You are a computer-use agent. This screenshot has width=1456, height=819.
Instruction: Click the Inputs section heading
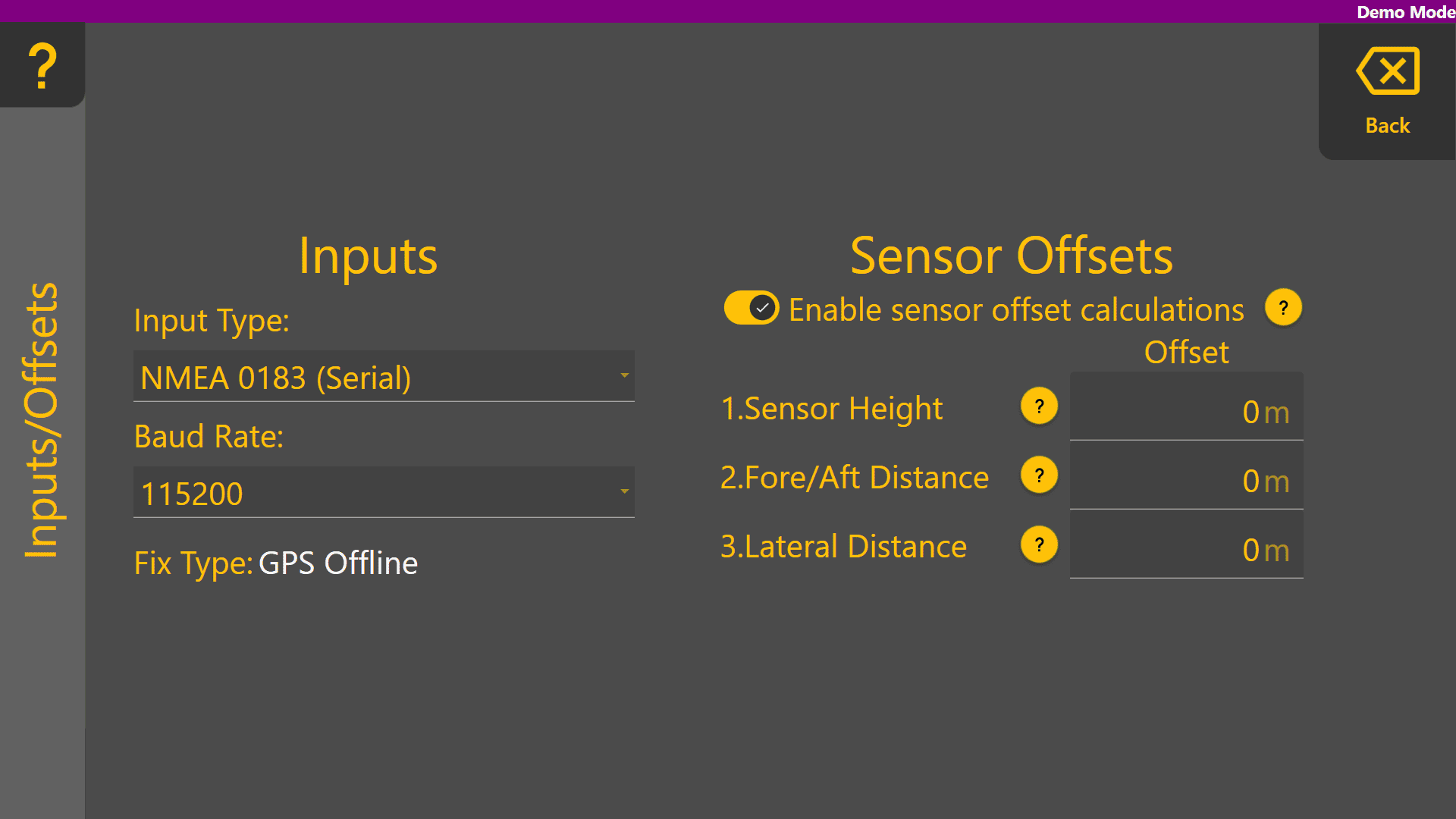368,256
